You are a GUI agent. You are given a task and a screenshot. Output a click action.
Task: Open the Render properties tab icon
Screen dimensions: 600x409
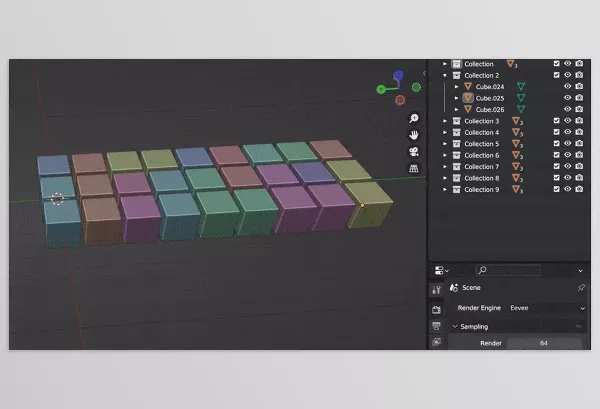pos(436,310)
